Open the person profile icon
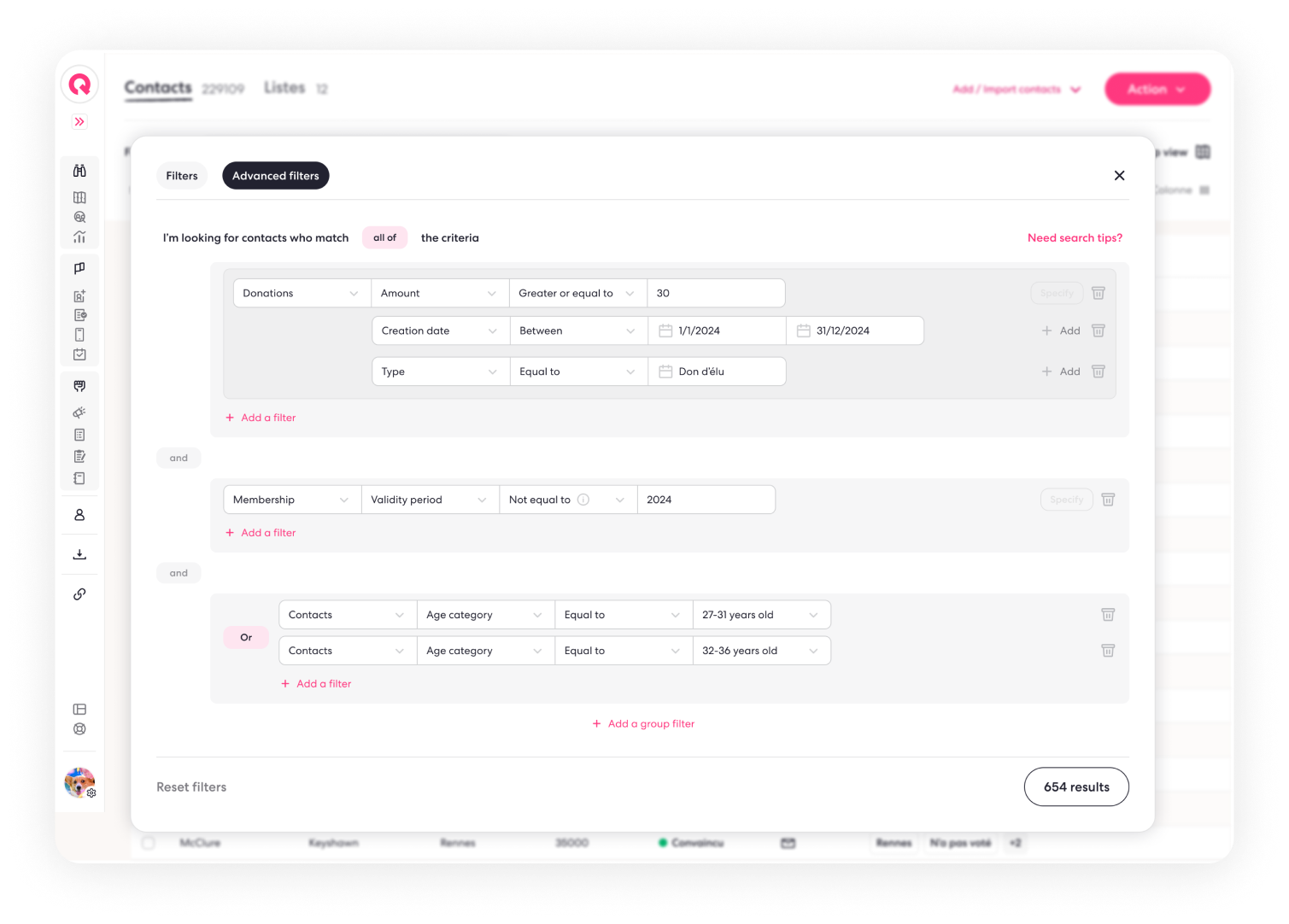The image size is (1289, 924). coord(79,515)
